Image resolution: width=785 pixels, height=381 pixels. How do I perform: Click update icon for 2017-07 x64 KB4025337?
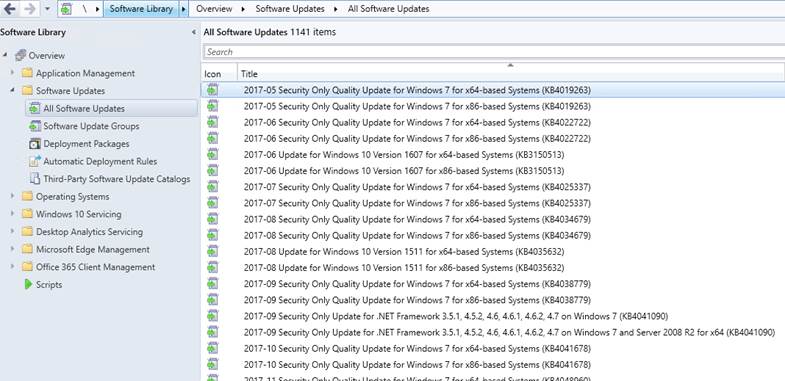[213, 186]
